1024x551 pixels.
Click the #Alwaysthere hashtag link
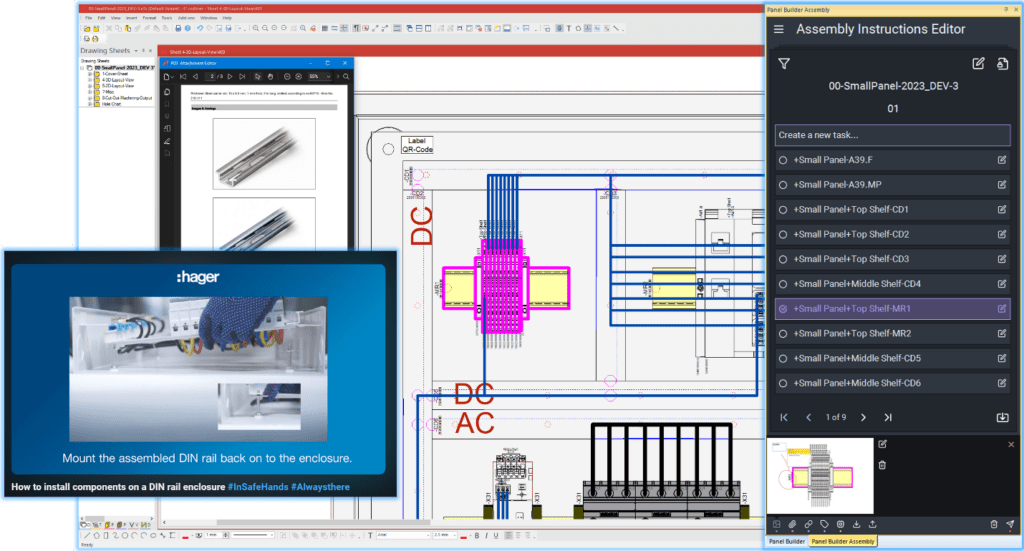(x=320, y=487)
